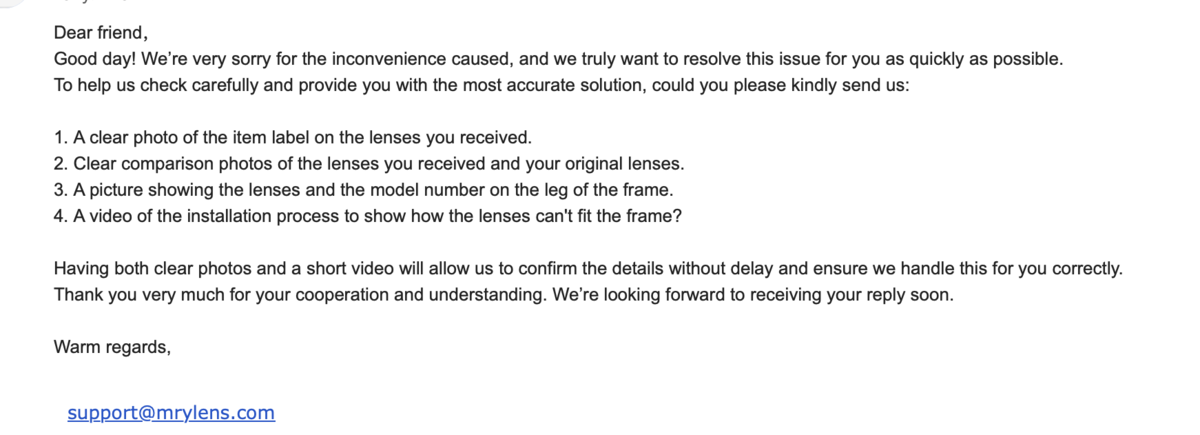
Task: Click list item 2 about comparison photos
Action: [x=368, y=163]
